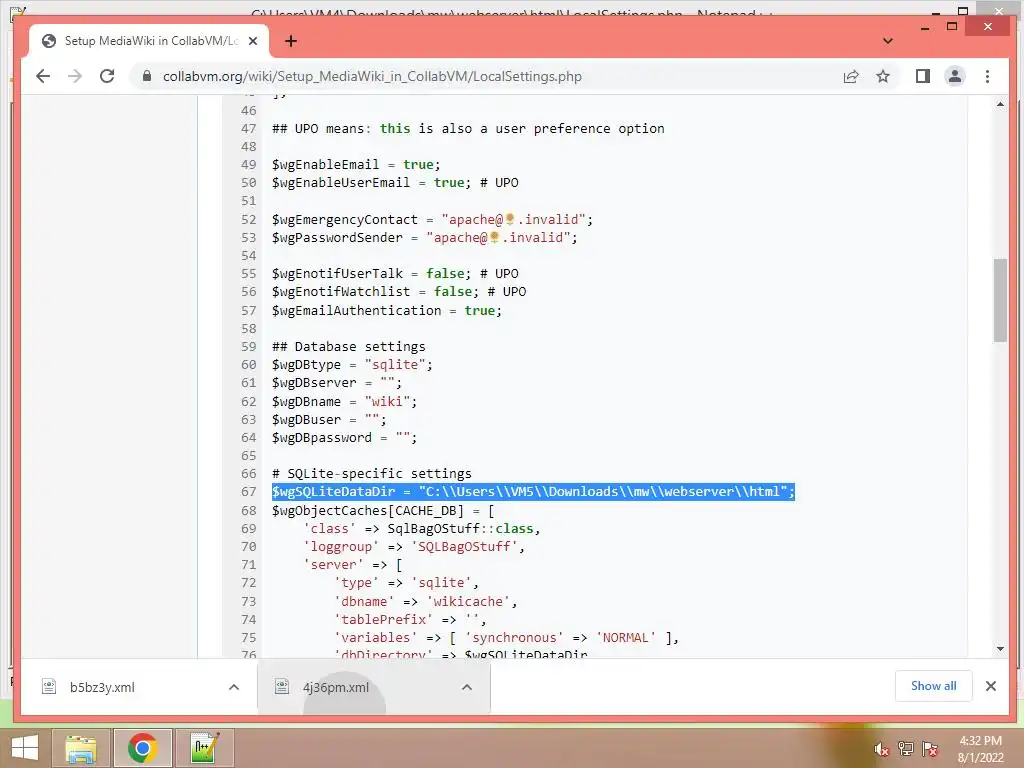Click the 'loggroup' => 'SQLBagOStuff' line

(x=413, y=546)
